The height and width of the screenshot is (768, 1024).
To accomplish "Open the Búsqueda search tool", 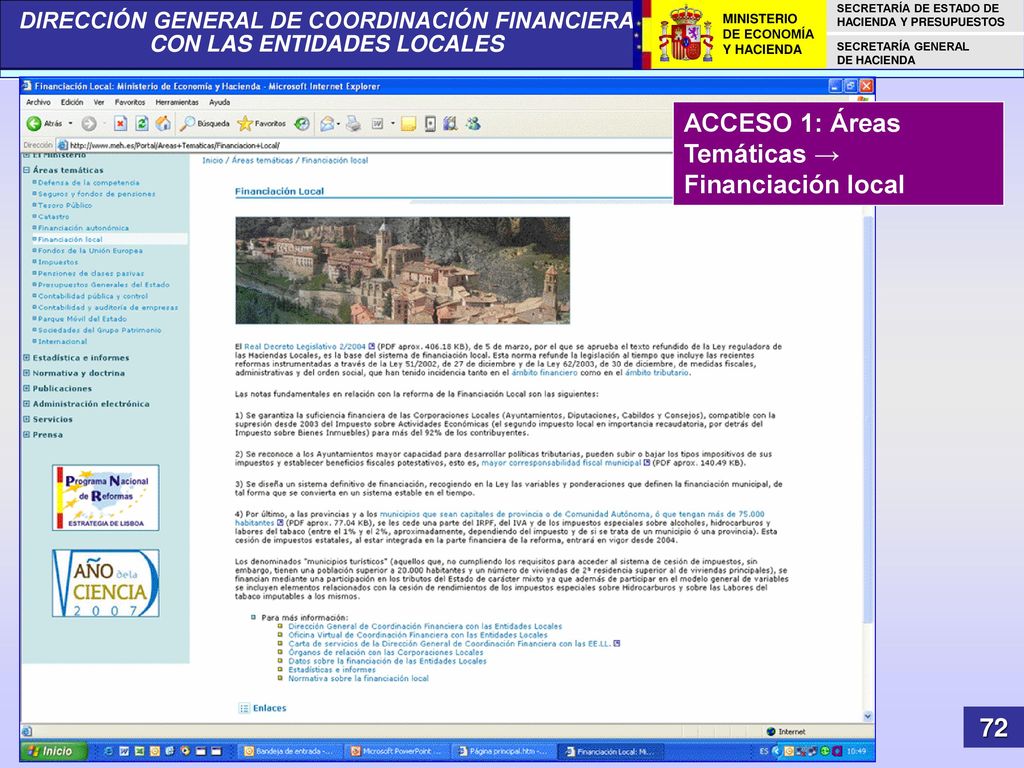I will pyautogui.click(x=205, y=123).
